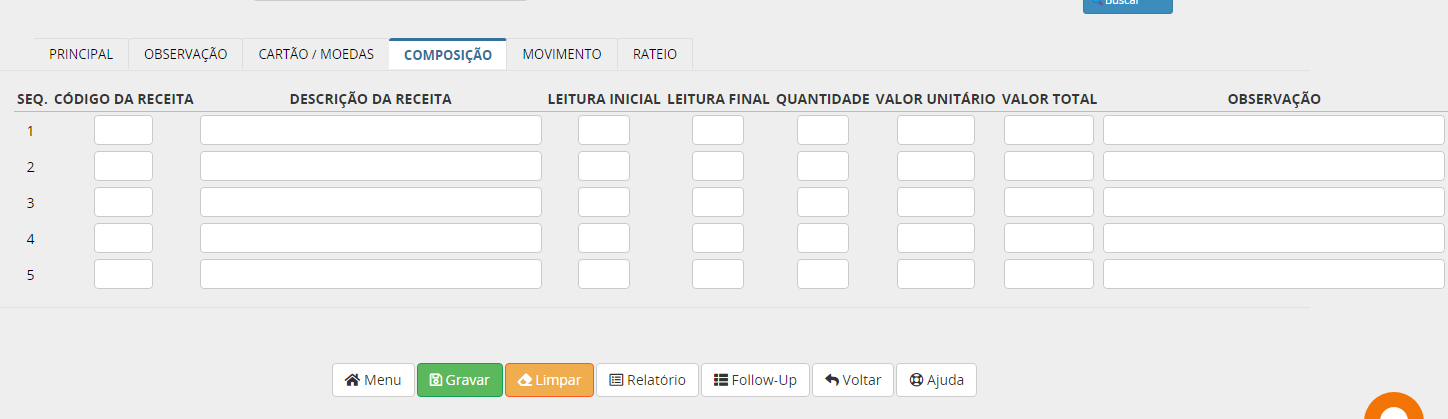
Task: Open the Ajuda help button
Action: tap(936, 380)
